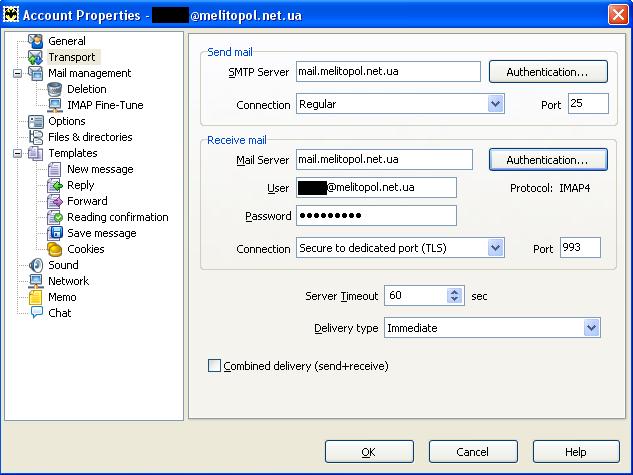Open the Send mail Connection dropdown
Image resolution: width=633 pixels, height=475 pixels.
click(495, 104)
